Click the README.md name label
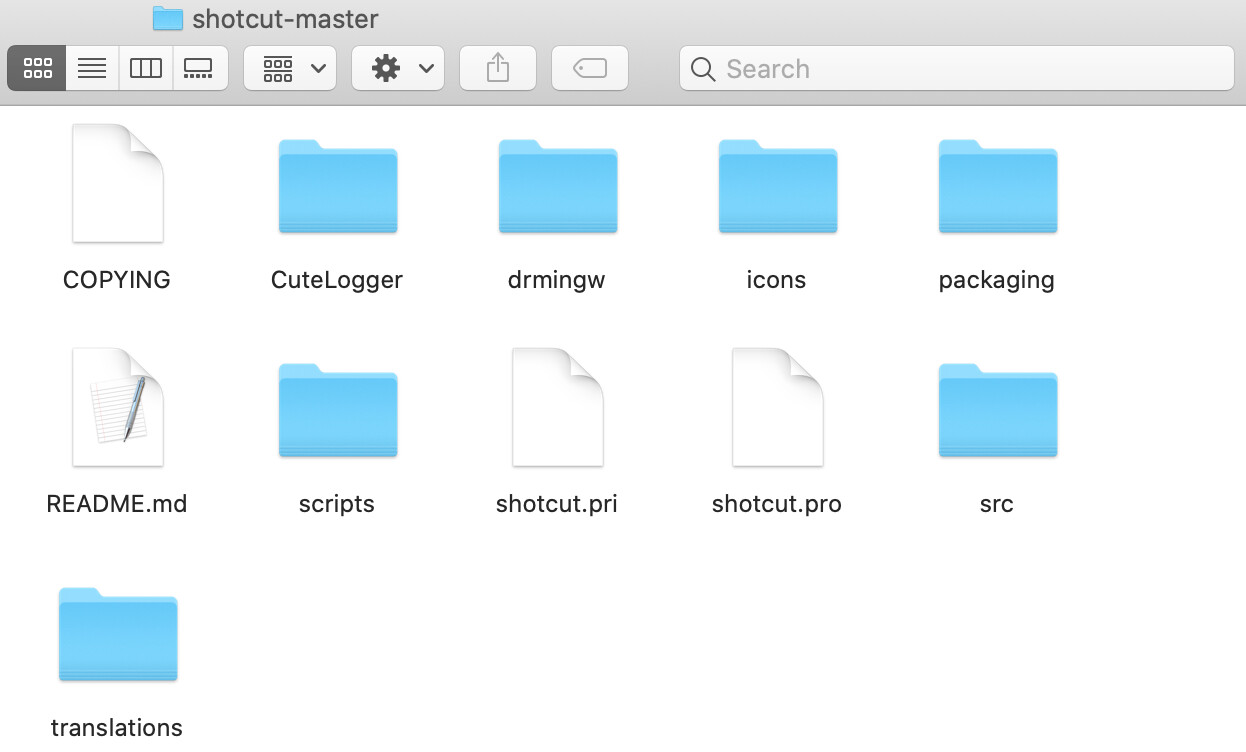This screenshot has width=1246, height=752. [117, 504]
